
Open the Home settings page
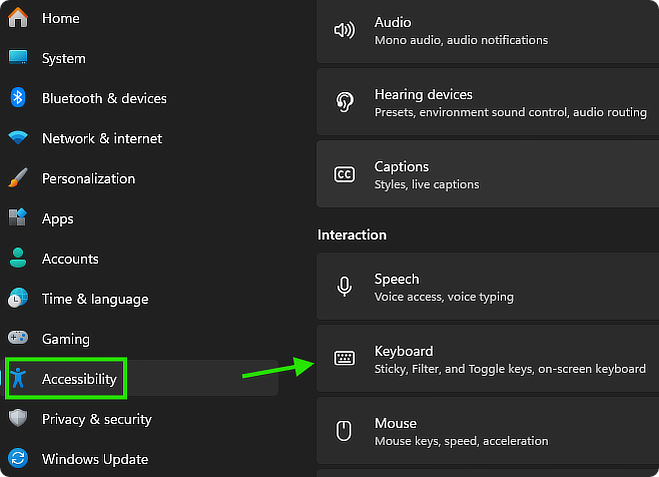coord(141,18)
